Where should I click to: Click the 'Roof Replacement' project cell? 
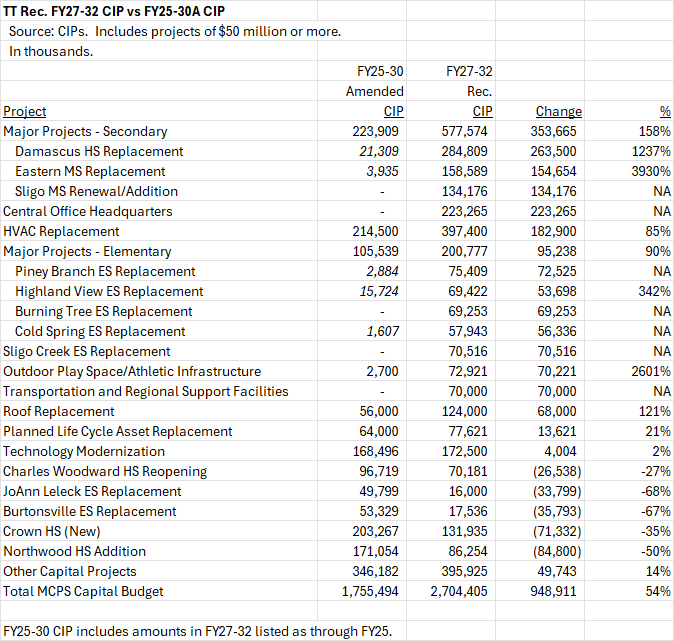click(59, 411)
